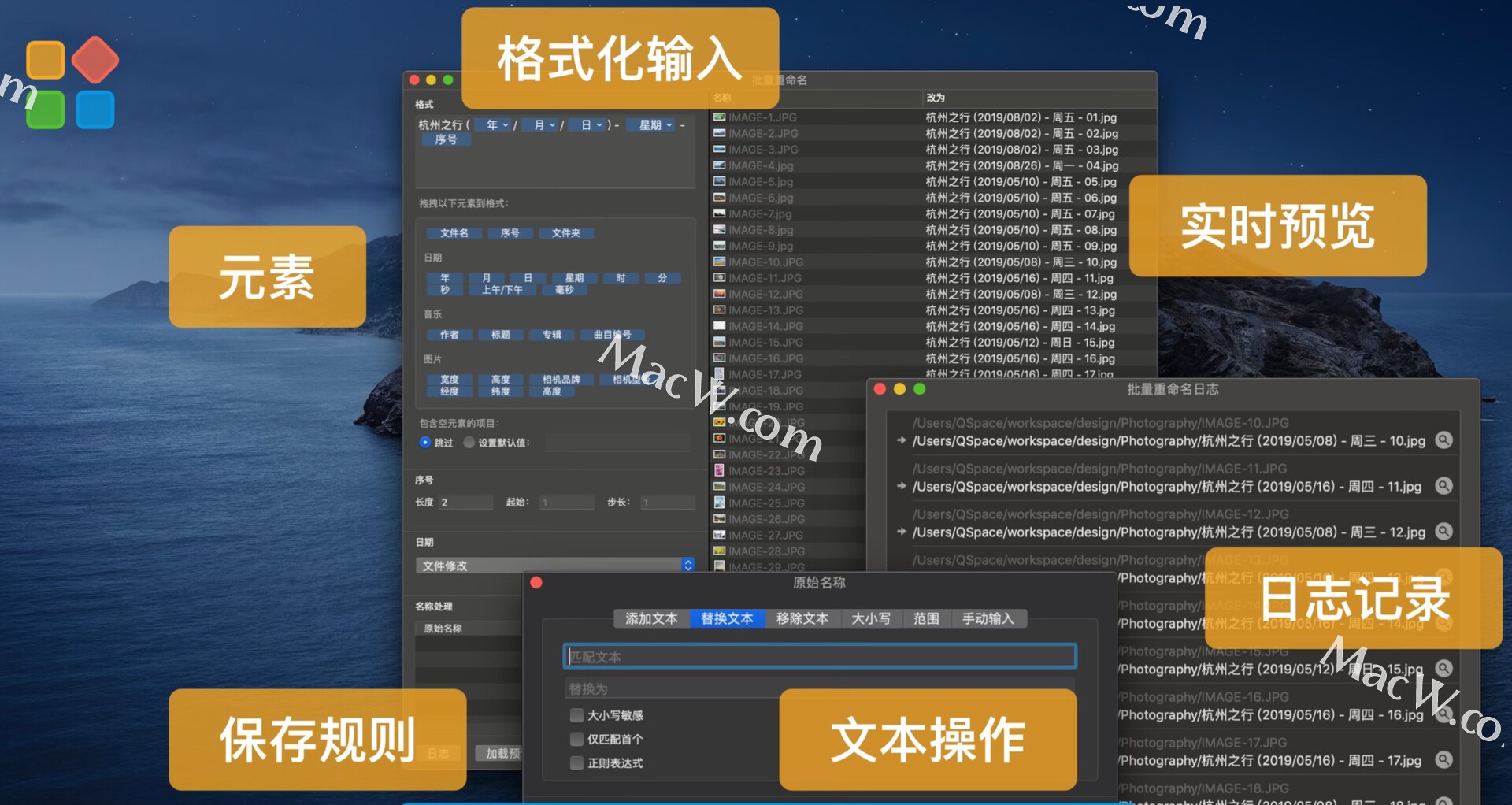
Task: Enable the 正则表达式 checkbox
Action: click(x=576, y=762)
